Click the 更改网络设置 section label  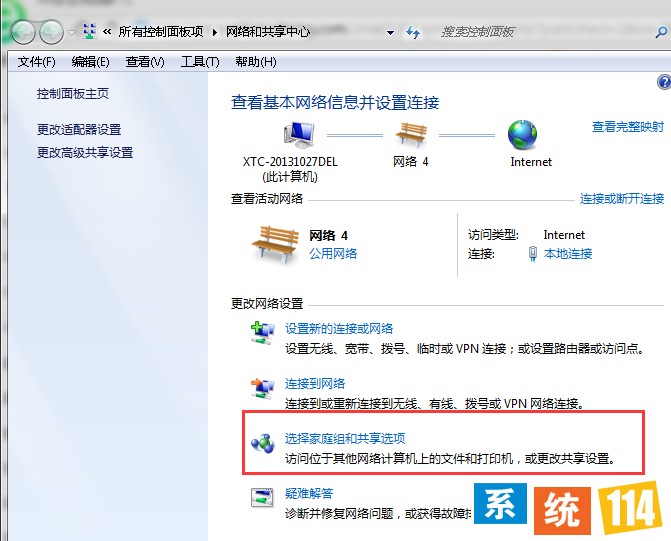(267, 303)
